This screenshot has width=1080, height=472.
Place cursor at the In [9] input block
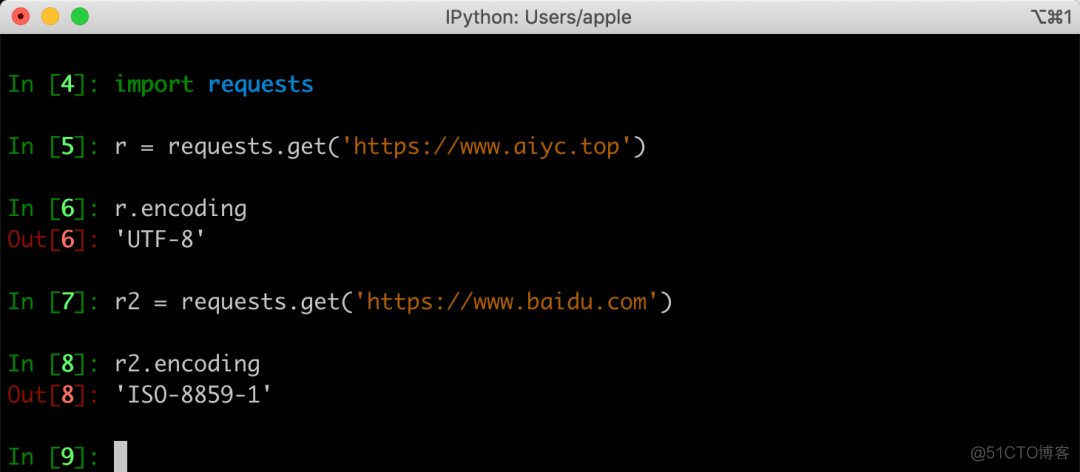coord(121,456)
